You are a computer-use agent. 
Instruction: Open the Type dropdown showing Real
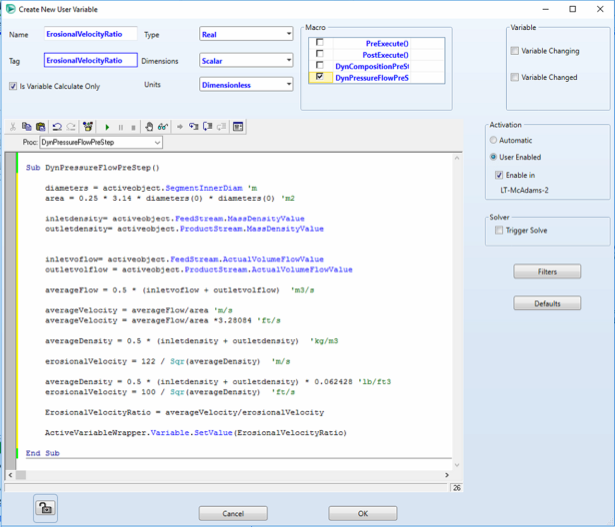coord(246,34)
